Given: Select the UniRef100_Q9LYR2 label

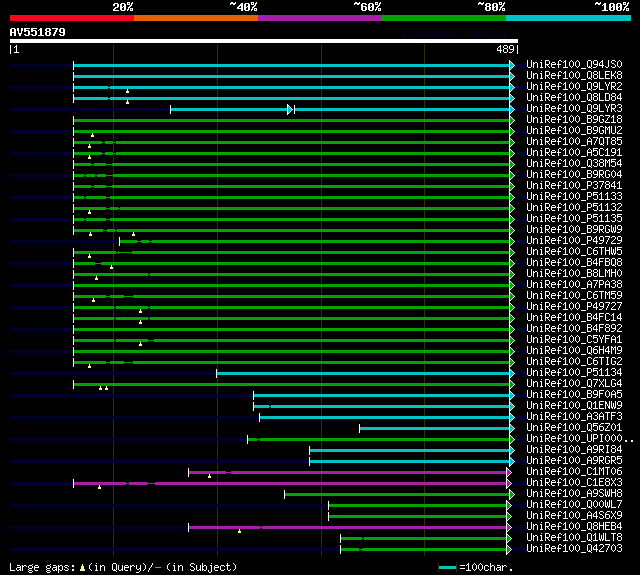Looking at the screenshot, I should point(574,87).
